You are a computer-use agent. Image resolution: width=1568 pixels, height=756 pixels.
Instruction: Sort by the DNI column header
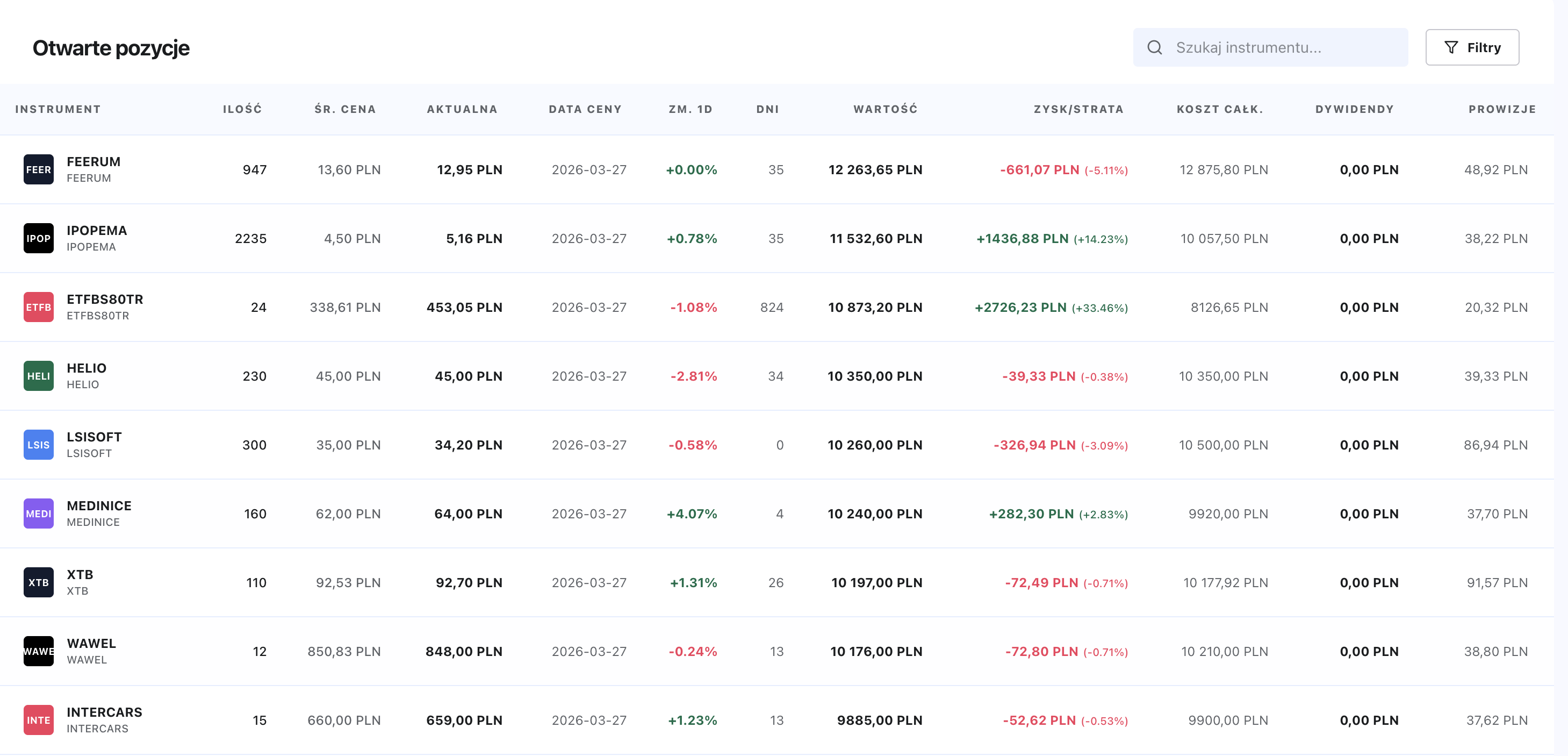[767, 110]
